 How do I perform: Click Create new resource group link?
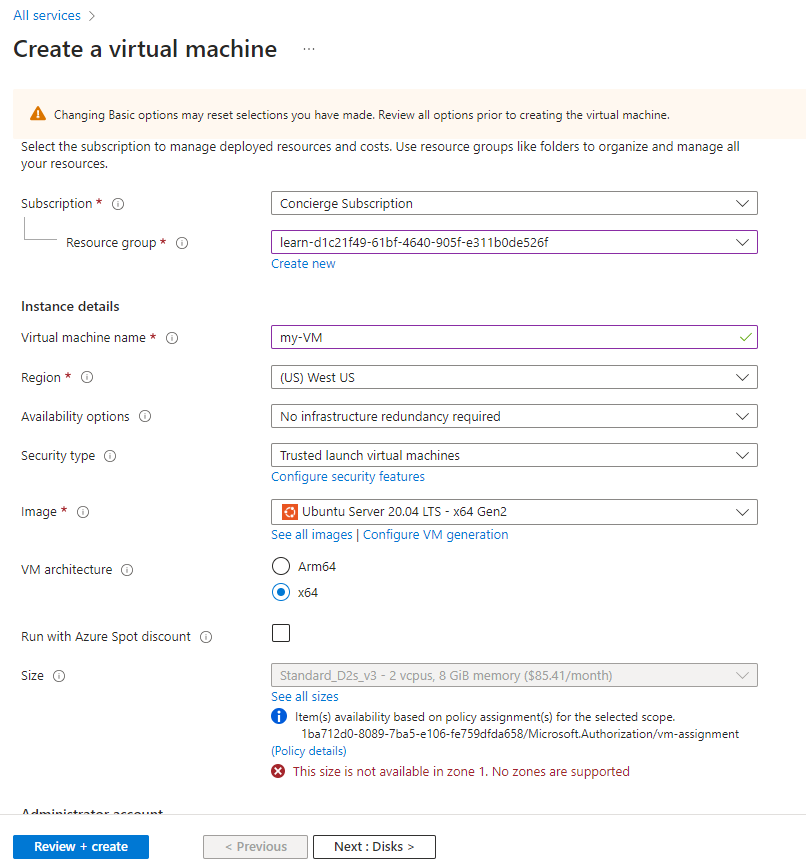(x=303, y=264)
